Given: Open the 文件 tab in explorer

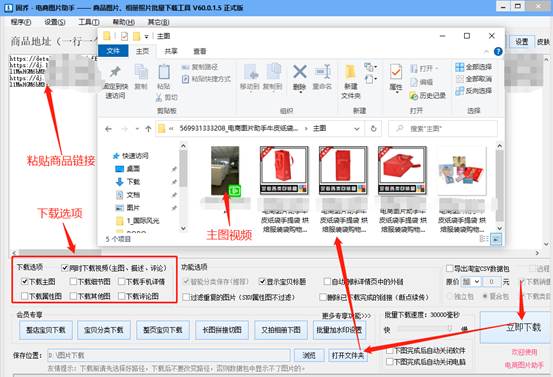Looking at the screenshot, I should pos(113,51).
